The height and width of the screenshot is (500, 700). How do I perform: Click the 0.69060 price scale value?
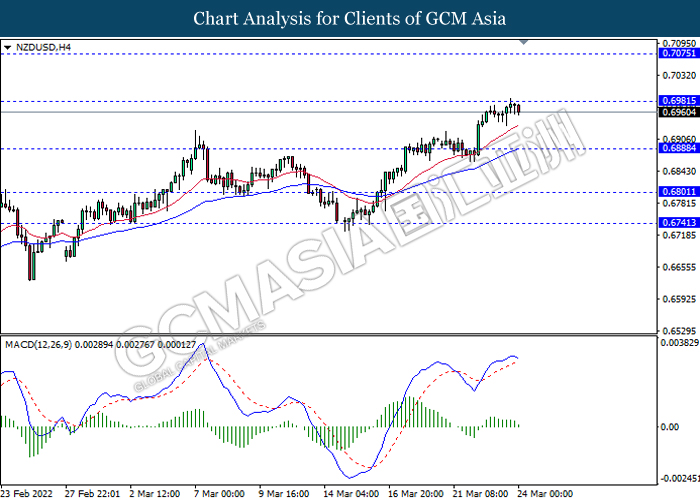(x=679, y=139)
